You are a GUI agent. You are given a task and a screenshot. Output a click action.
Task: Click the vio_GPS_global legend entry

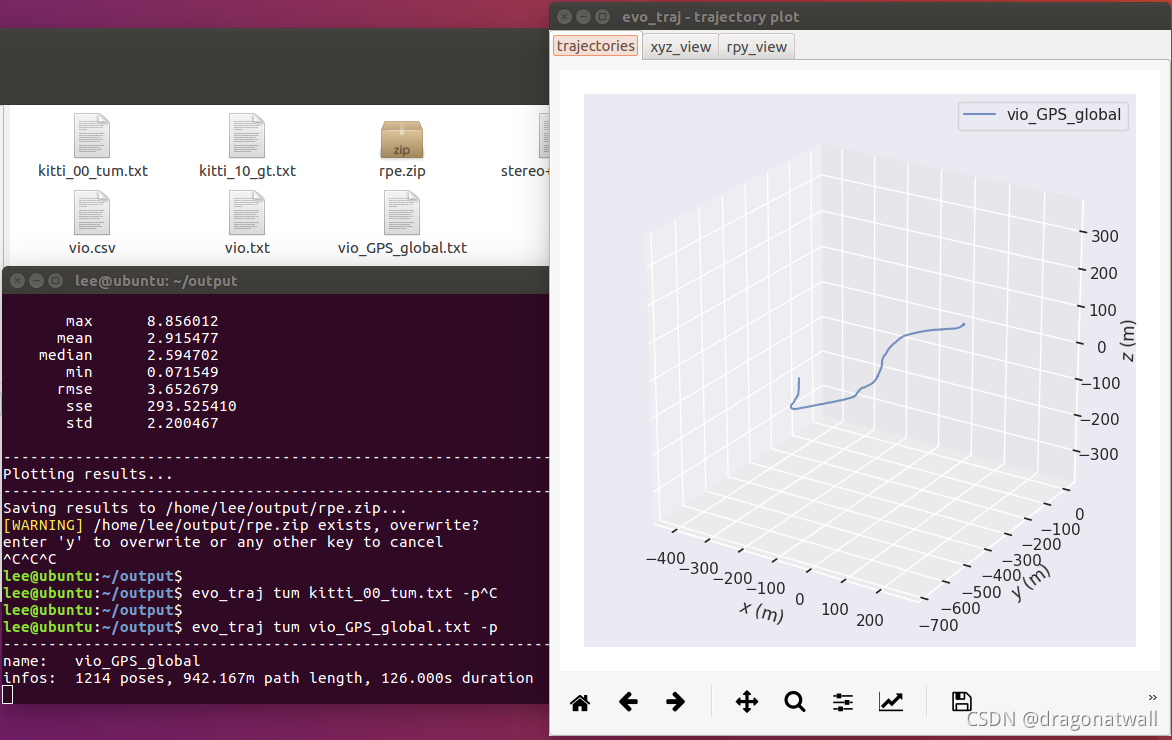pos(1043,114)
